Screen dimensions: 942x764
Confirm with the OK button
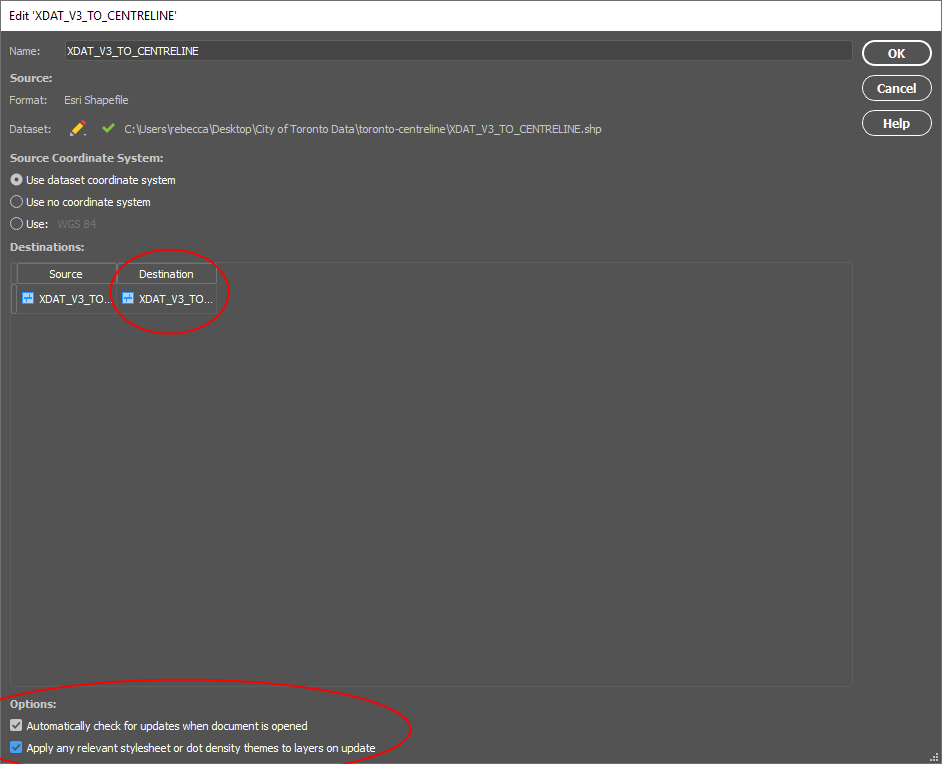coord(896,53)
